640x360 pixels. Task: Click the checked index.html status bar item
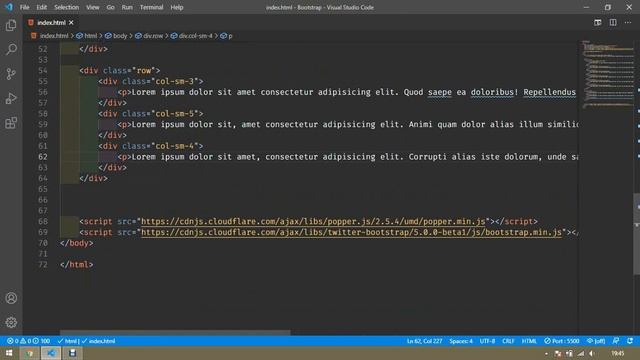pos(98,341)
